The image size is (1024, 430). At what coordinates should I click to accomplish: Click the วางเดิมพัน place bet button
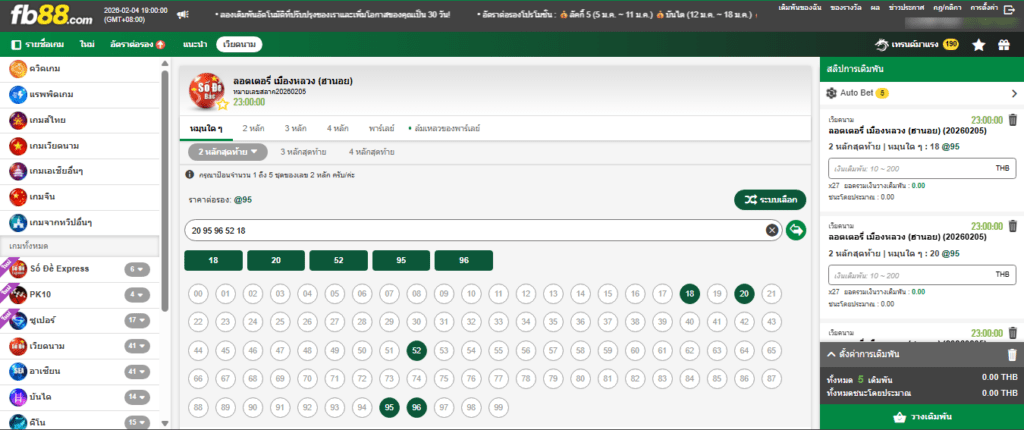tap(921, 417)
